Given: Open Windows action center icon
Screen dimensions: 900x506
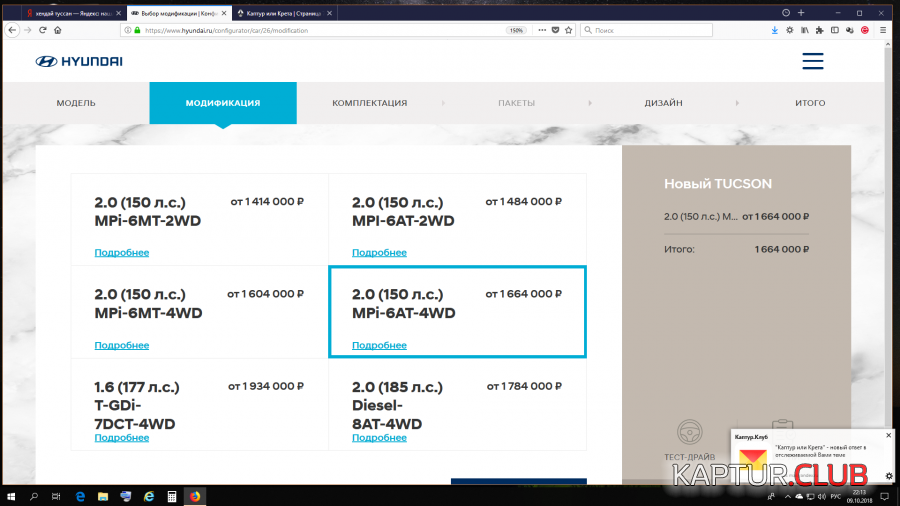Looking at the screenshot, I should coord(885,496).
